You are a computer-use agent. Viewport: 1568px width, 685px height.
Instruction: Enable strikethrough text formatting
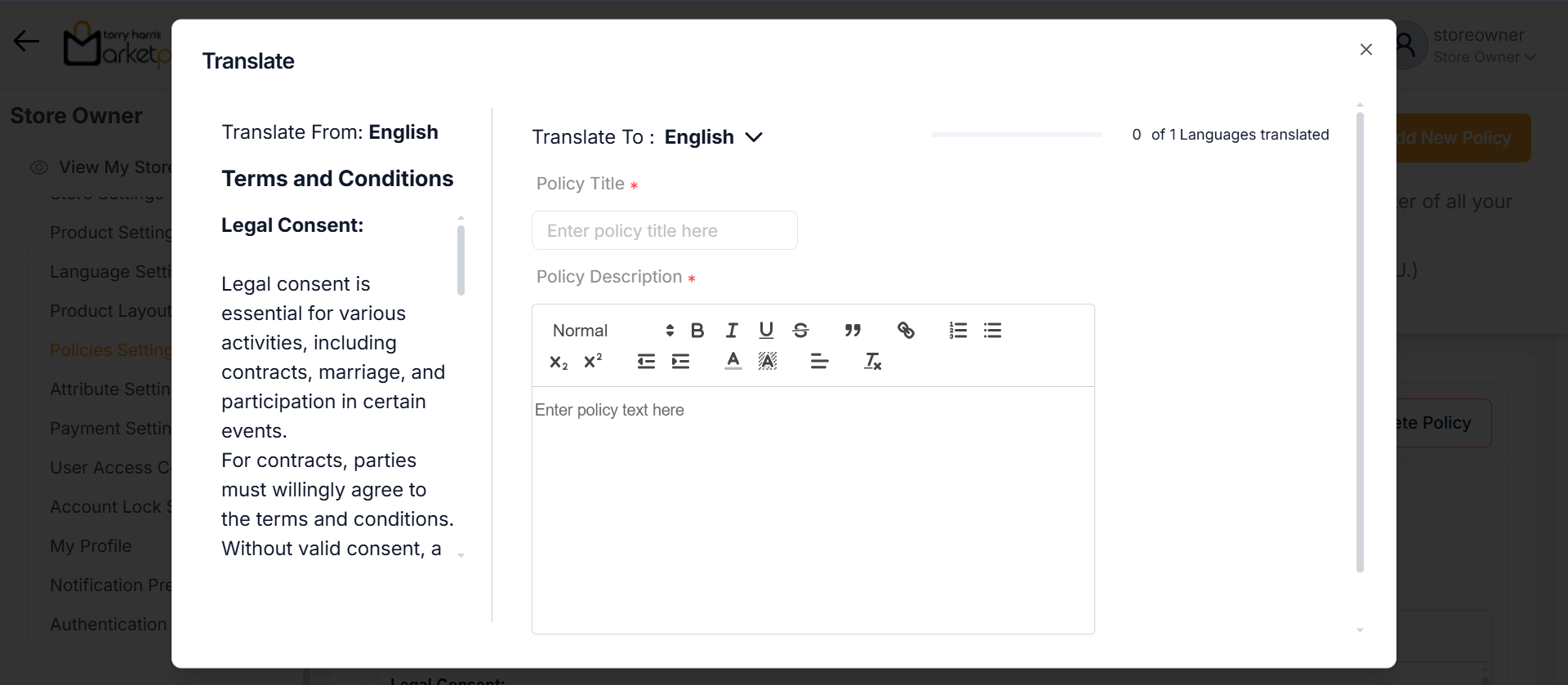(800, 331)
